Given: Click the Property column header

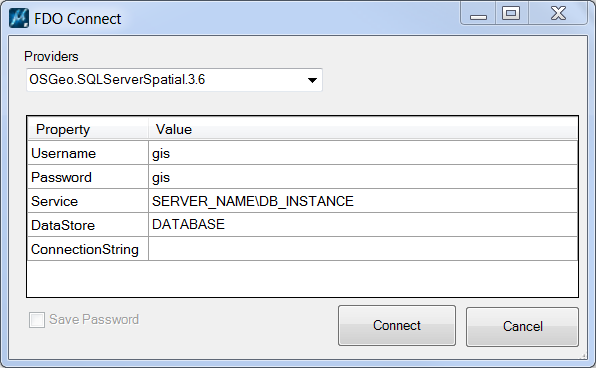Looking at the screenshot, I should (88, 129).
